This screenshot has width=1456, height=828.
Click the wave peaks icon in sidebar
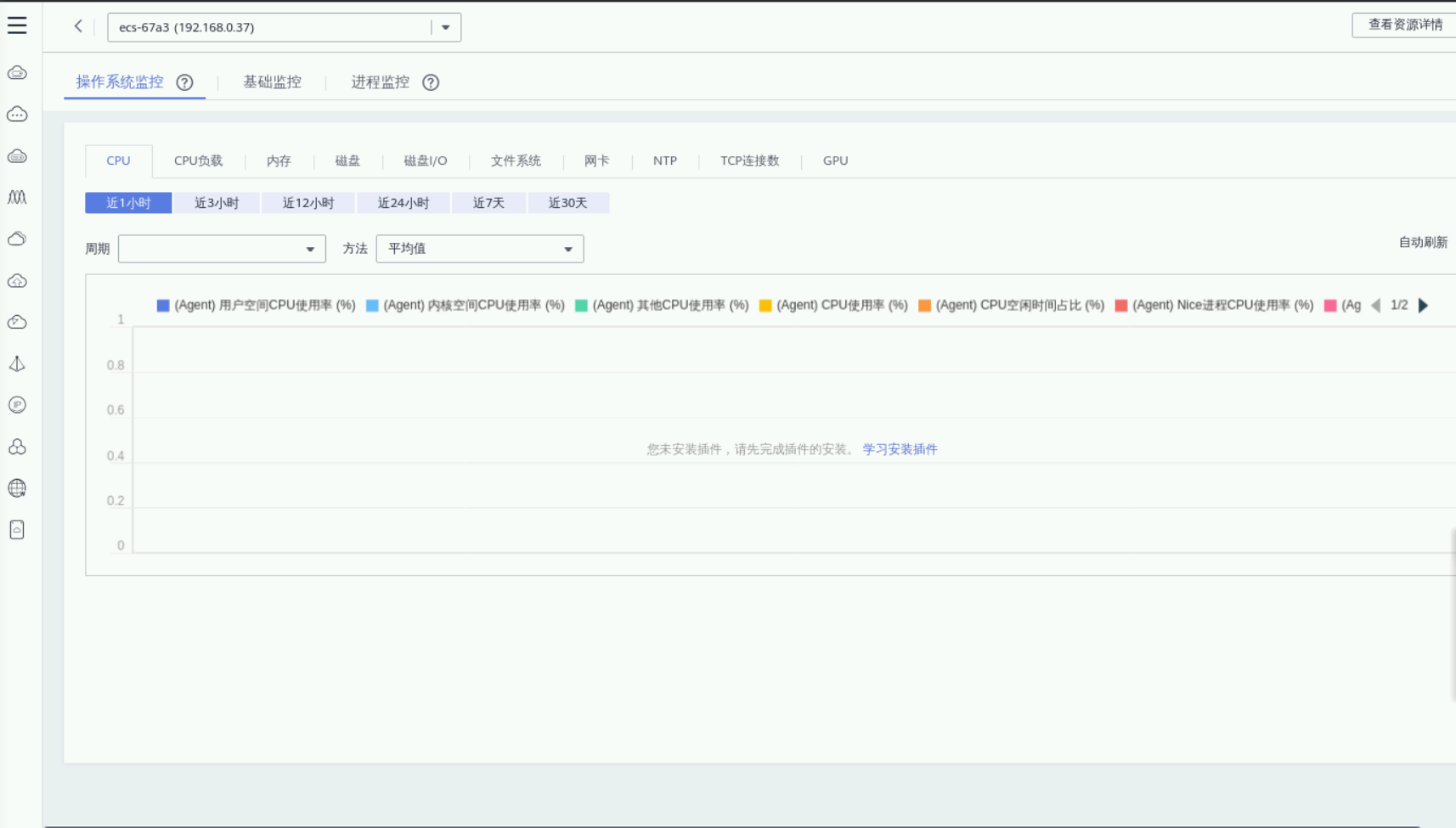coord(17,197)
